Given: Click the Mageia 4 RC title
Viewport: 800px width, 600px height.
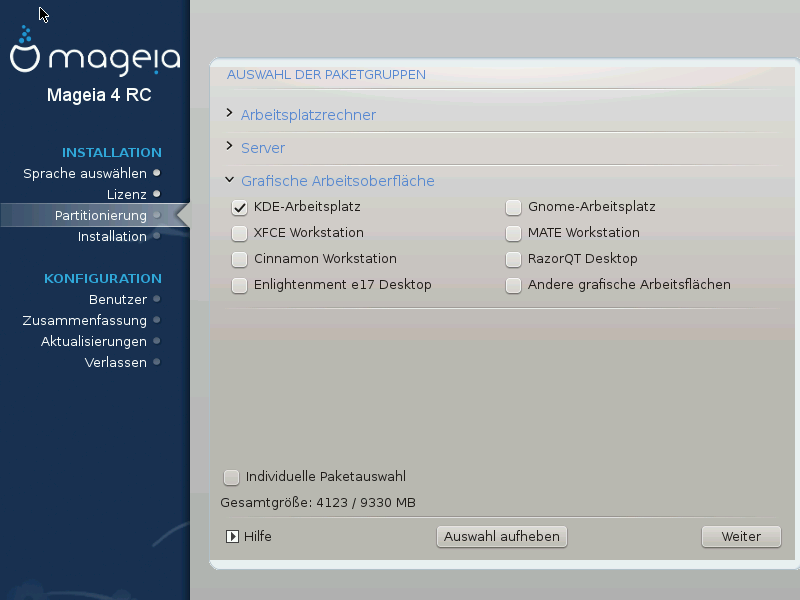Looking at the screenshot, I should (99, 95).
